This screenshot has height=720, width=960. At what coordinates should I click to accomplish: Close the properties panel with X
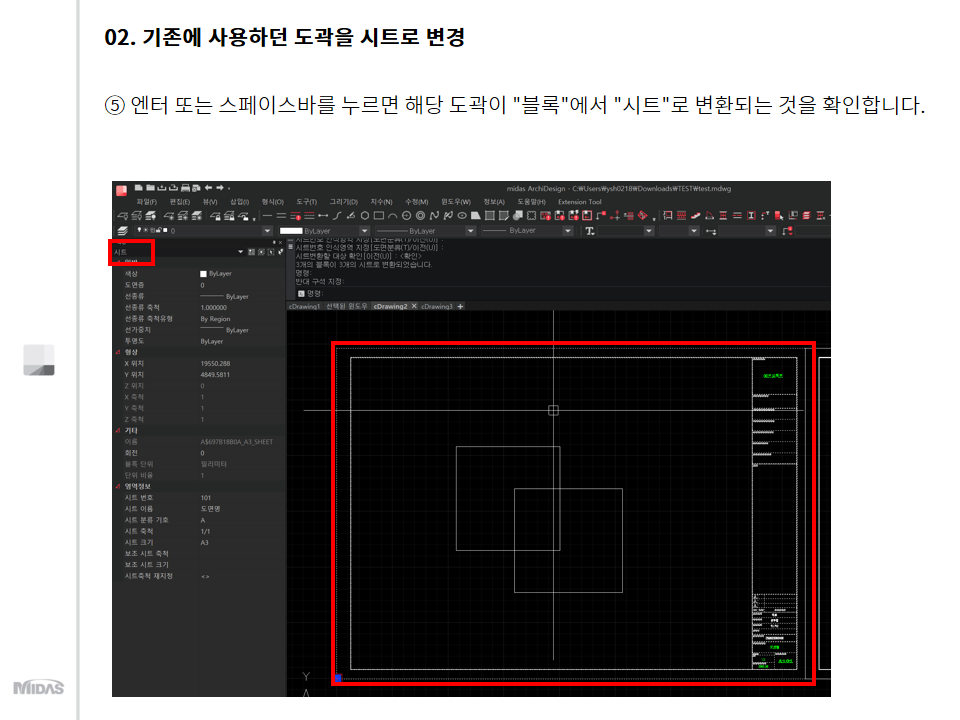pyautogui.click(x=280, y=242)
